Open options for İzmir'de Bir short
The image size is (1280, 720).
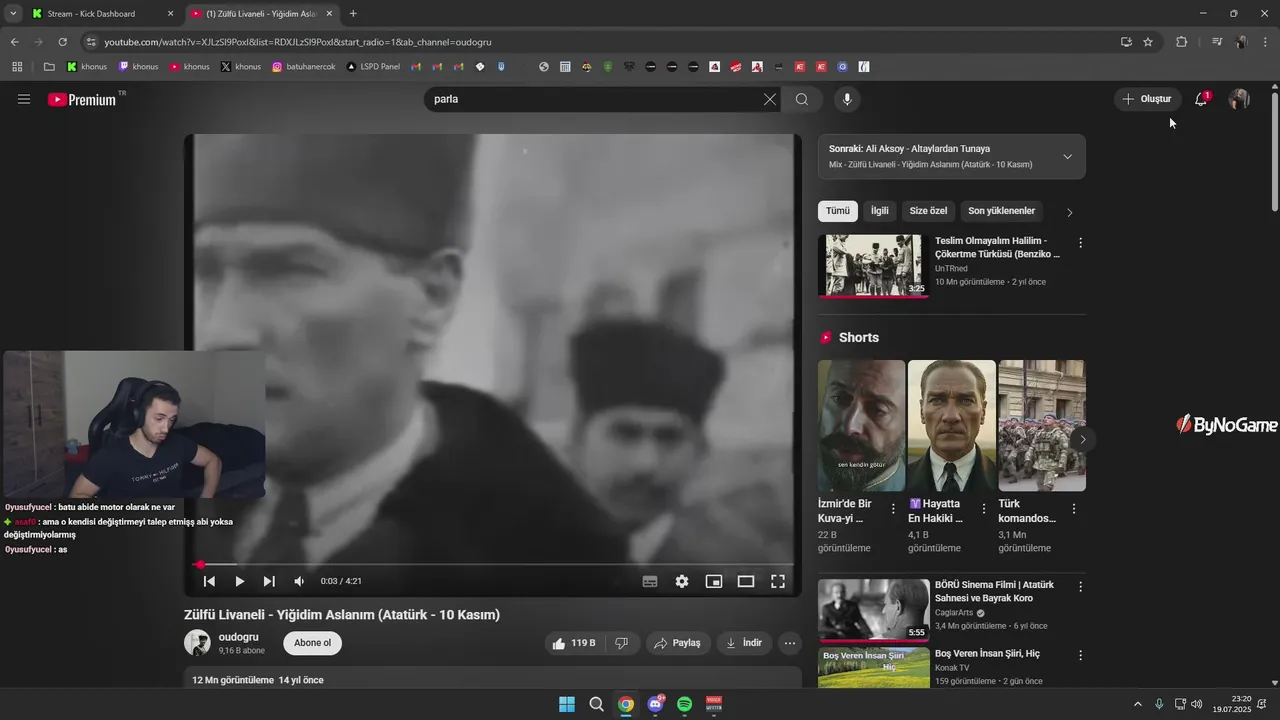pos(893,509)
